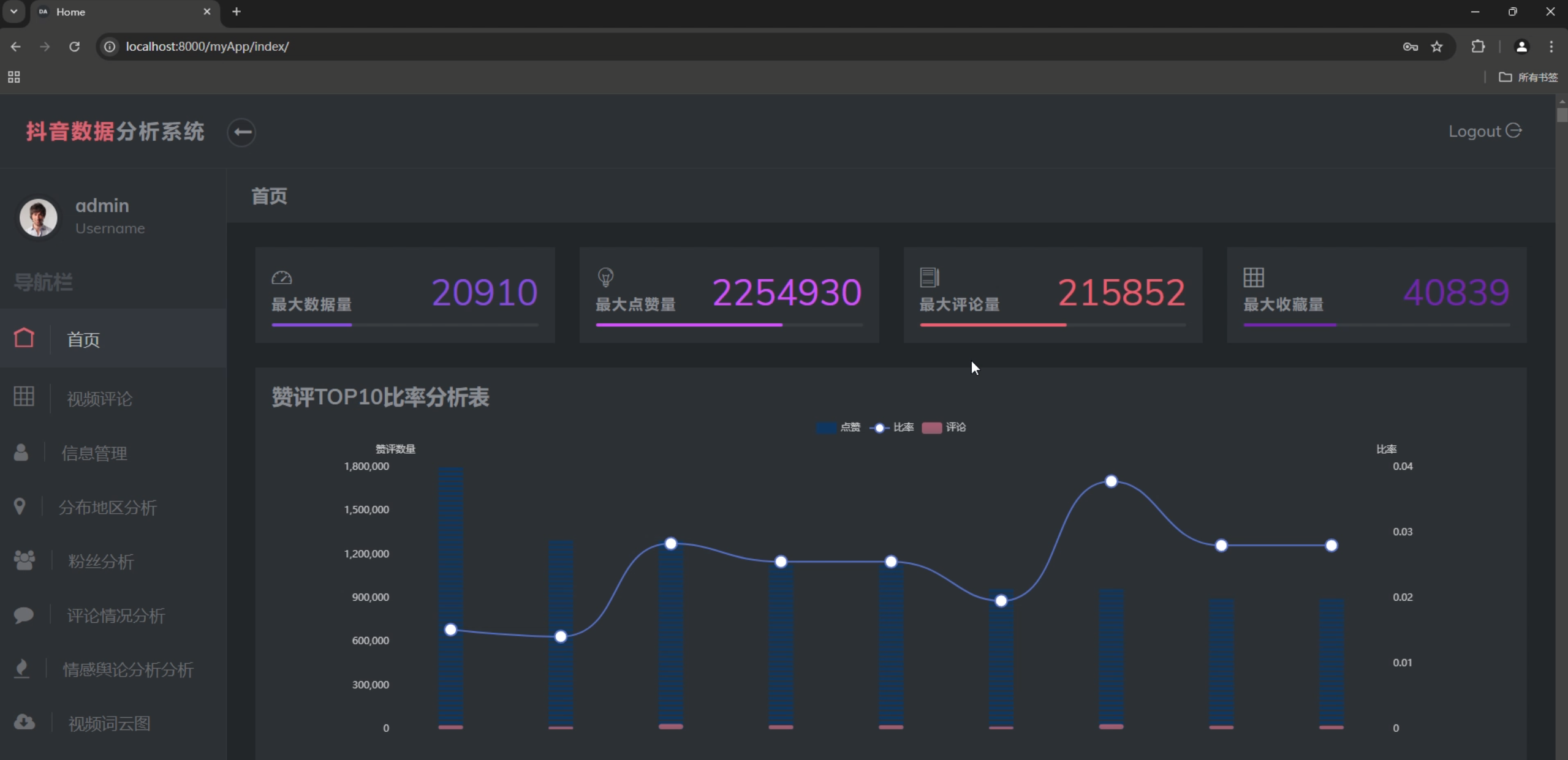Click the home icon in sidebar

tap(24, 338)
